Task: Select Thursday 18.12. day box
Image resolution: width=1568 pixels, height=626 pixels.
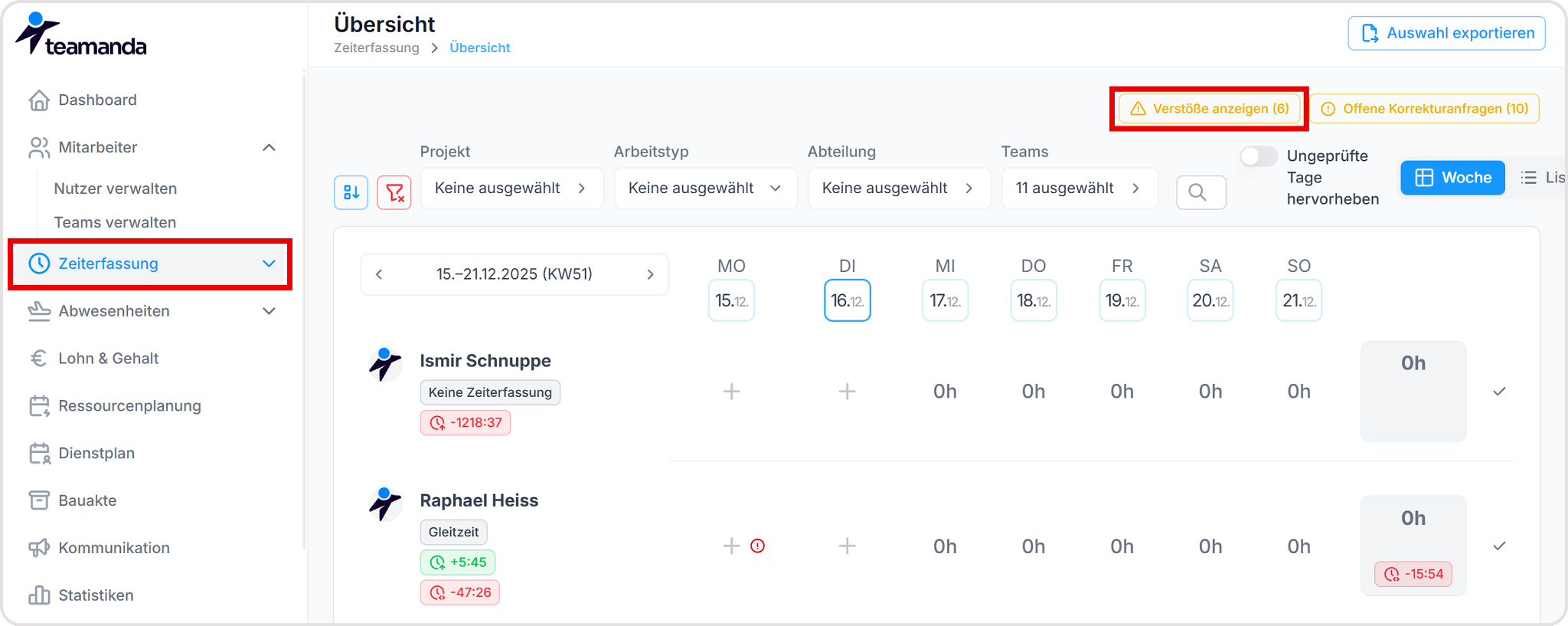Action: (x=1034, y=300)
